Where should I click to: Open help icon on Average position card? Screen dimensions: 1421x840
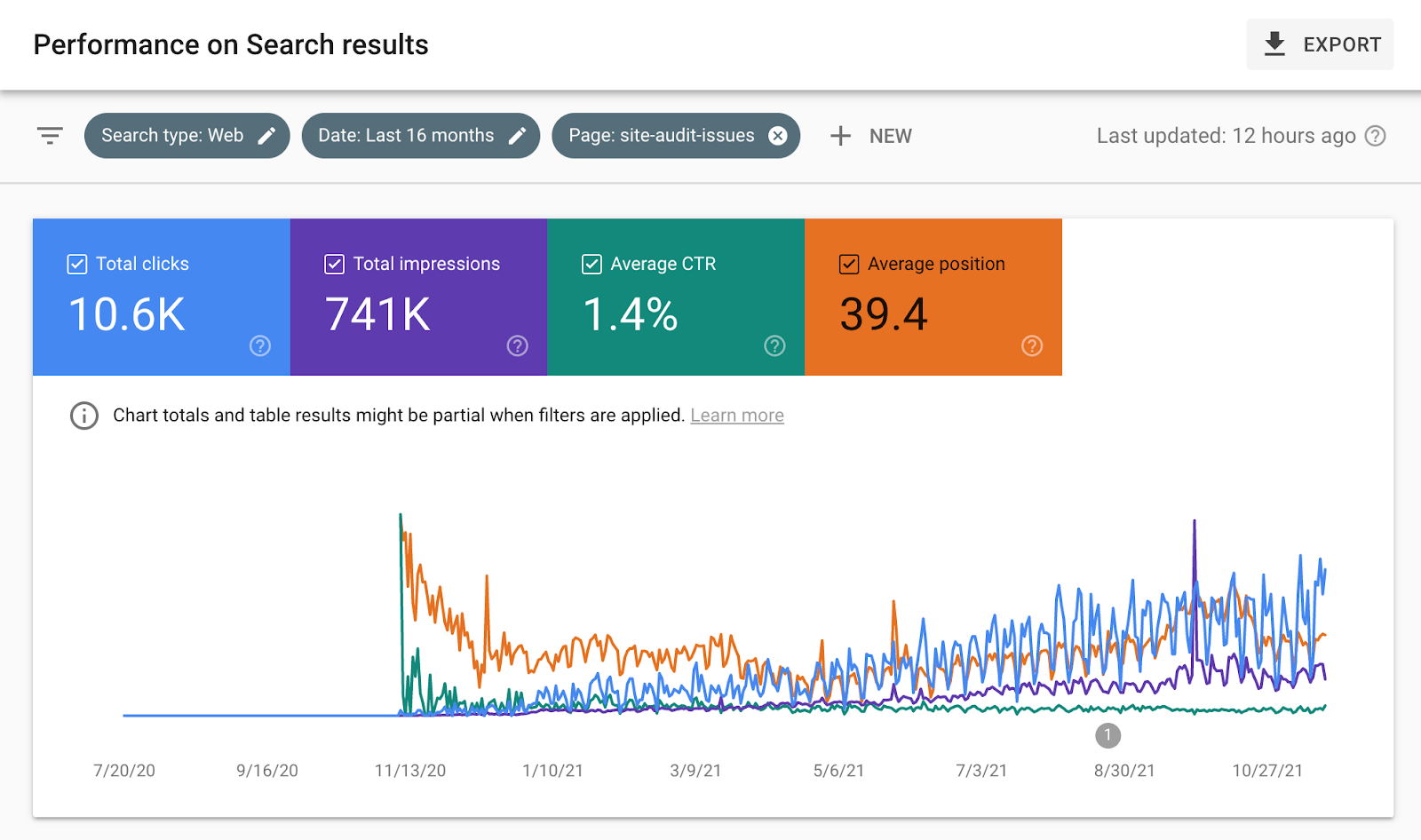[1031, 345]
